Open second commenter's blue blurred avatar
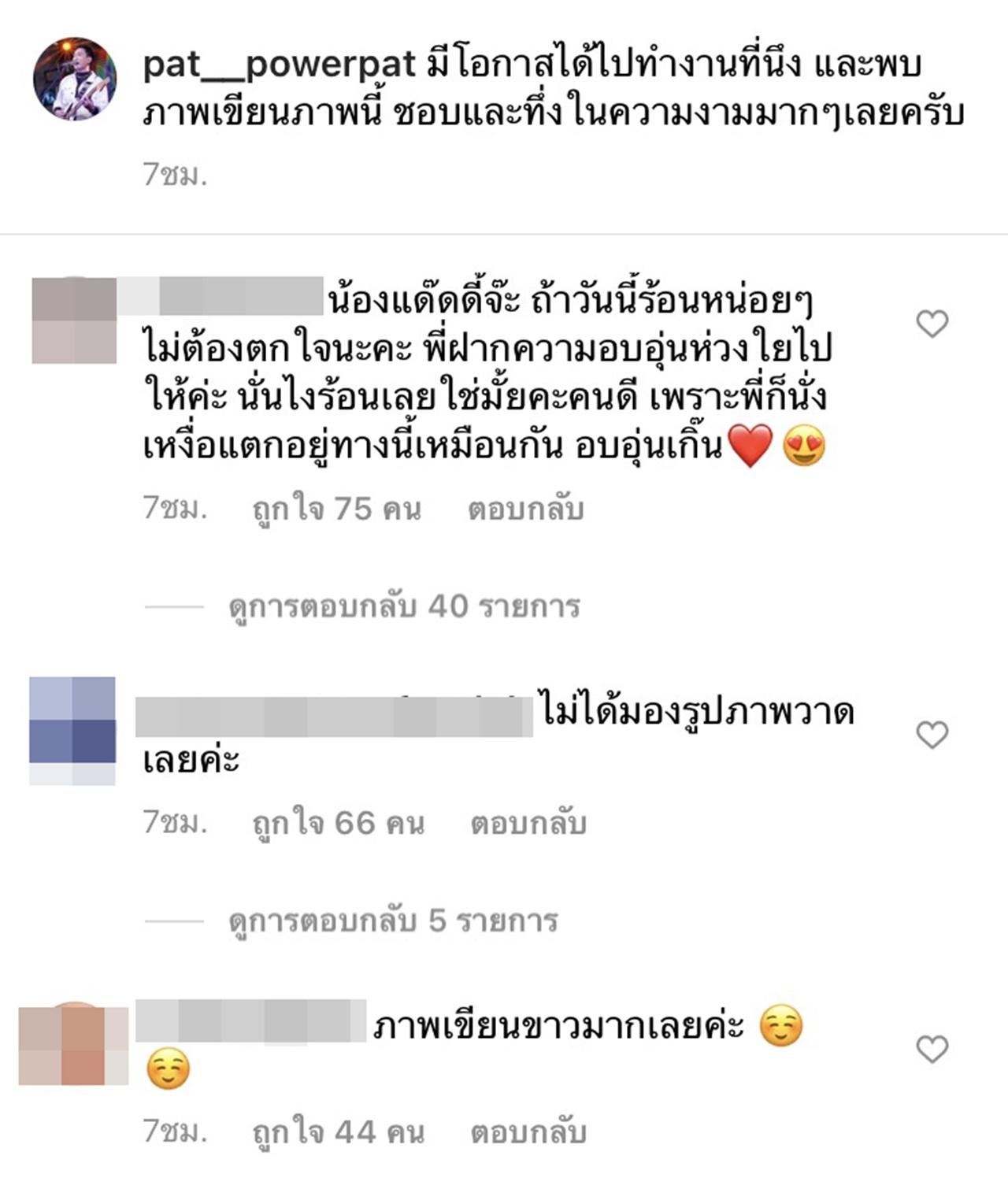1008x1189 pixels. coord(72,731)
